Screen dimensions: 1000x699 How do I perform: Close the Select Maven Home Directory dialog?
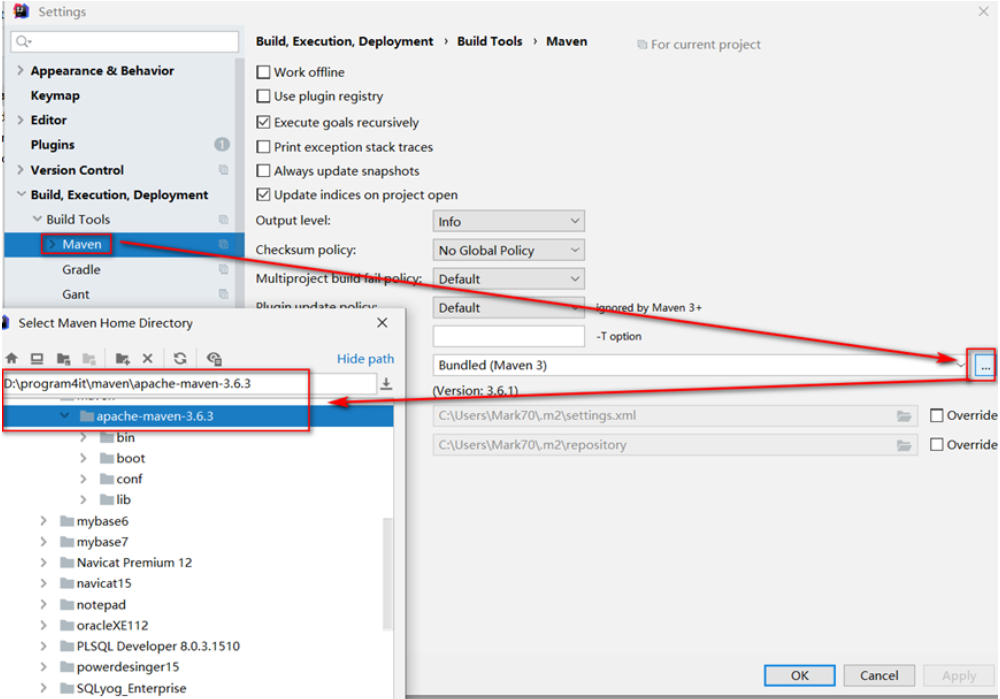click(382, 323)
